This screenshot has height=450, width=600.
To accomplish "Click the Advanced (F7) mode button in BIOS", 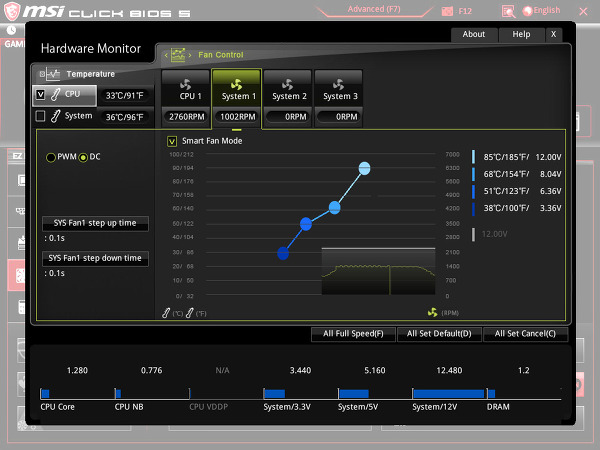I will click(374, 9).
